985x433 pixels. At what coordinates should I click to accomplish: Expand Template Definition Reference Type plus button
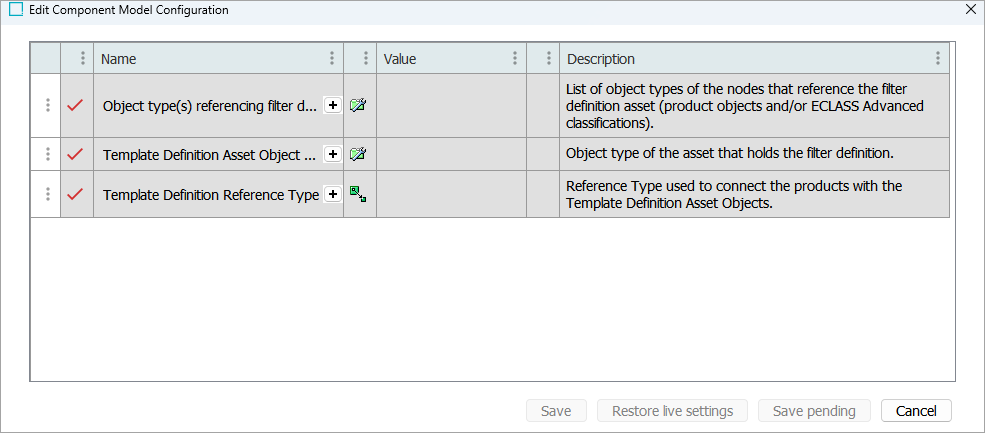tap(332, 194)
